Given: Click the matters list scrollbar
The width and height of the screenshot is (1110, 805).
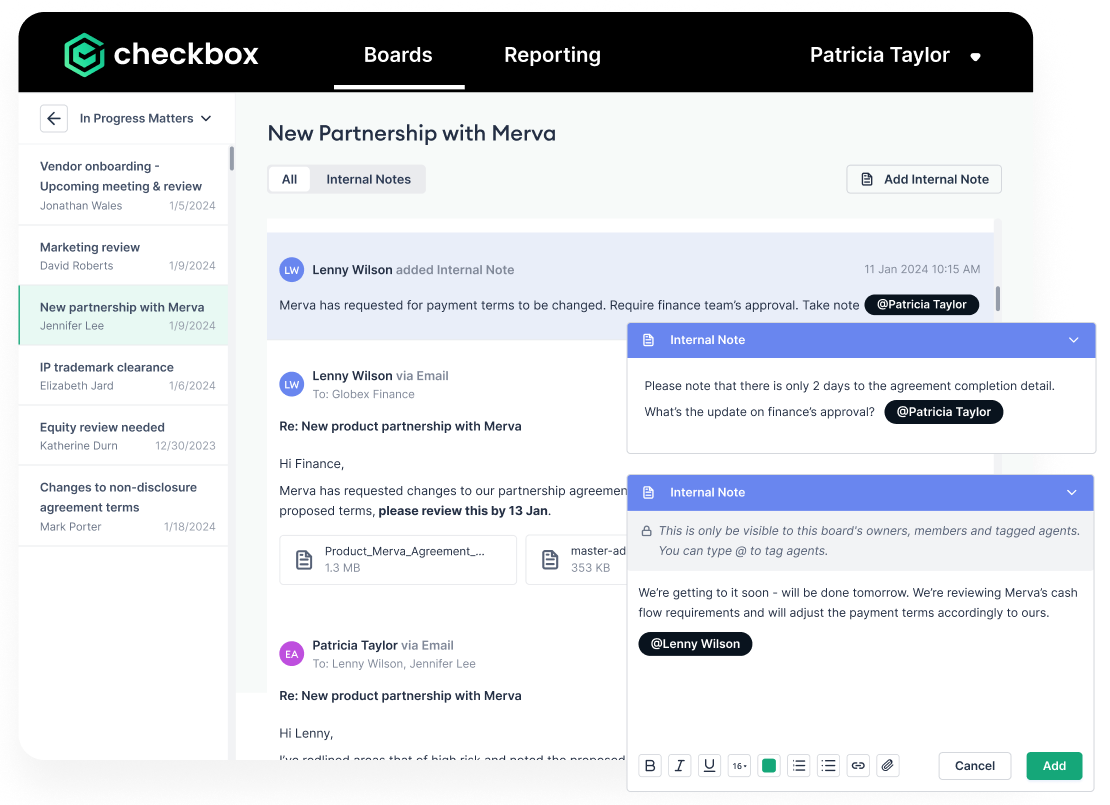Looking at the screenshot, I should click(231, 159).
